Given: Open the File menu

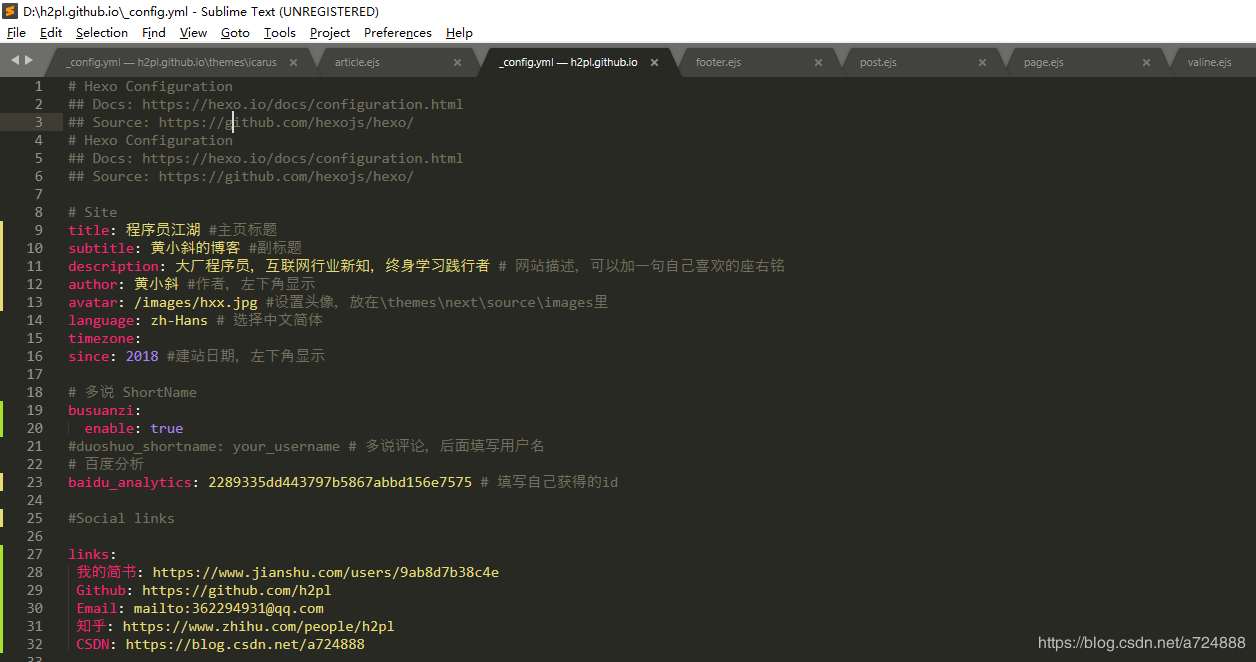Looking at the screenshot, I should (16, 33).
